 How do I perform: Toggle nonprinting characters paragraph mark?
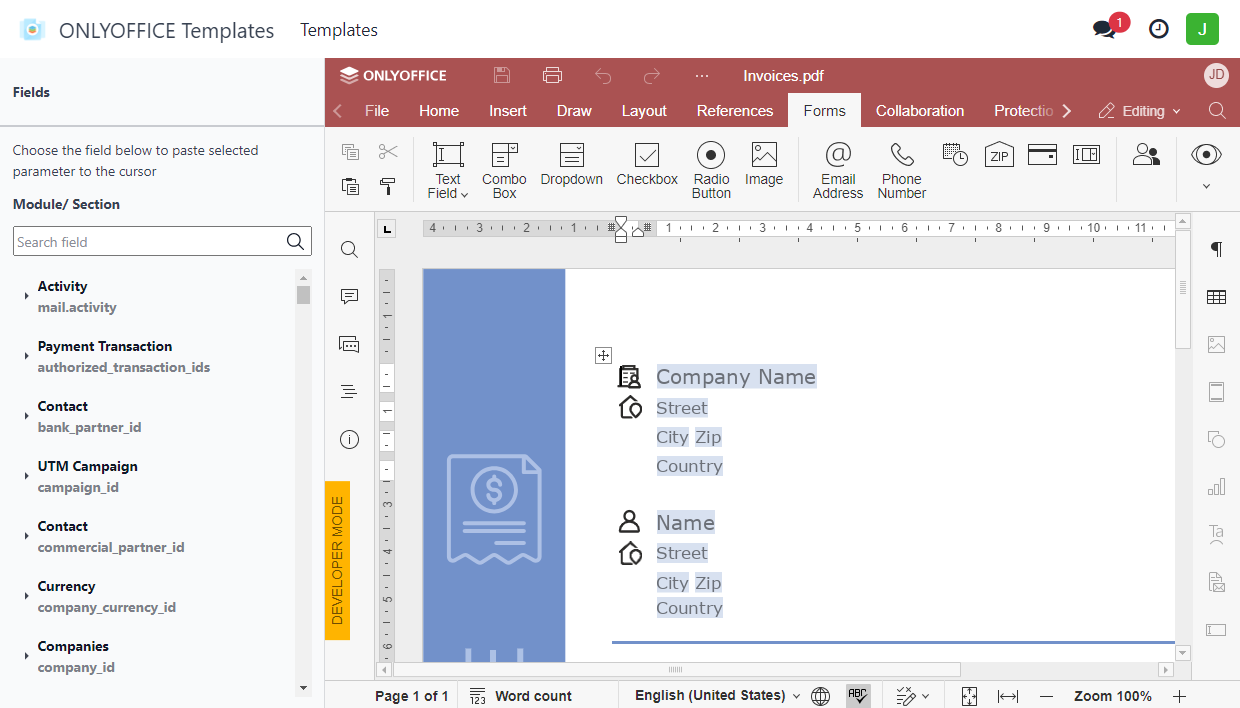click(1216, 249)
